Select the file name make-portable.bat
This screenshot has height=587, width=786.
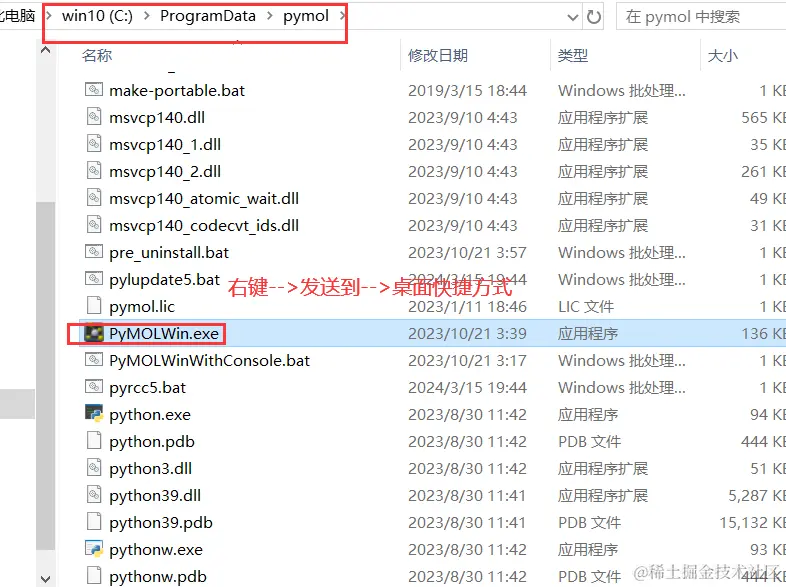pyautogui.click(x=177, y=91)
